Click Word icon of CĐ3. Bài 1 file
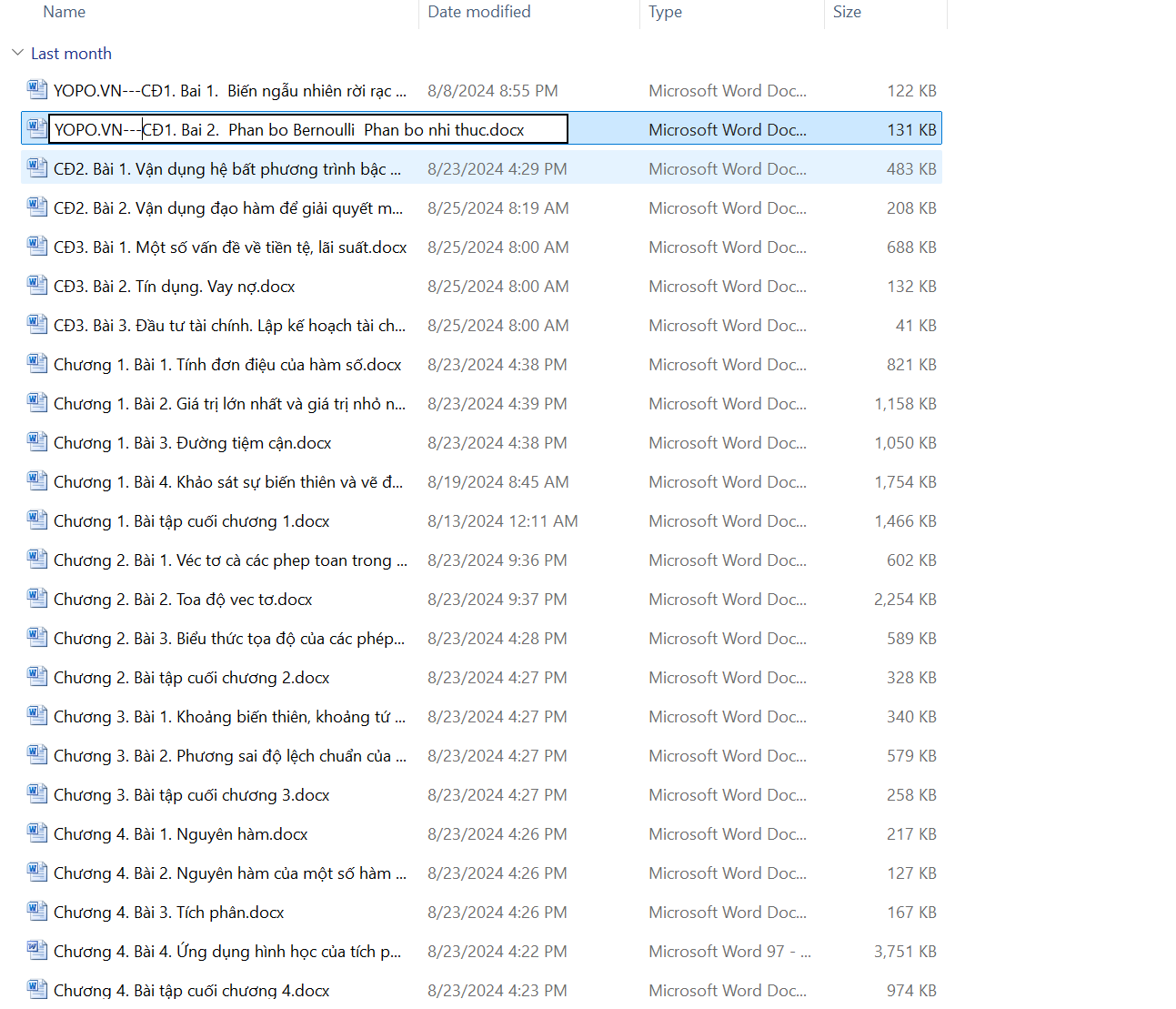The width and height of the screenshot is (1176, 1009). click(x=37, y=246)
